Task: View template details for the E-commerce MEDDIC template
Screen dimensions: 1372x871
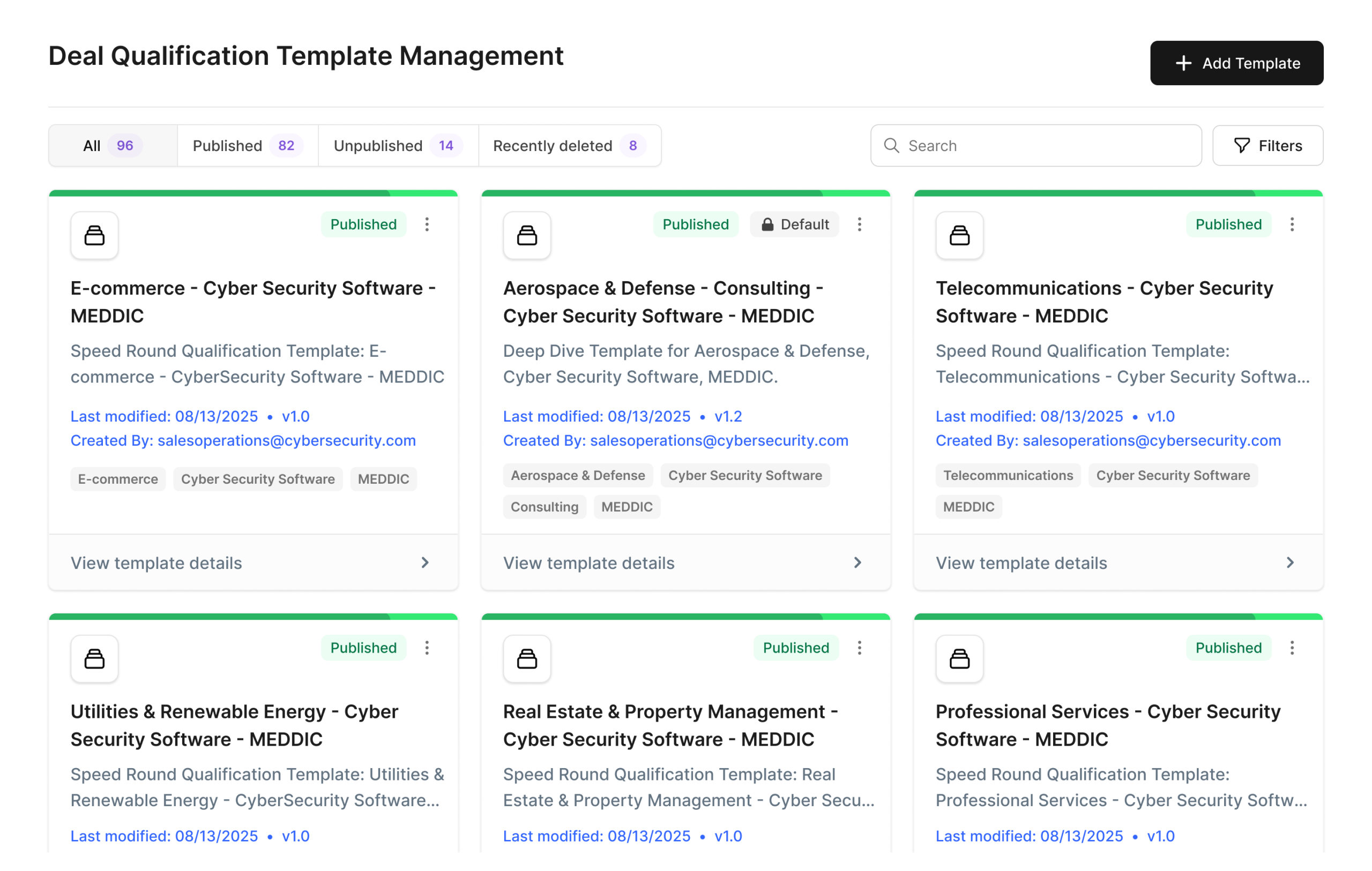Action: click(155, 563)
